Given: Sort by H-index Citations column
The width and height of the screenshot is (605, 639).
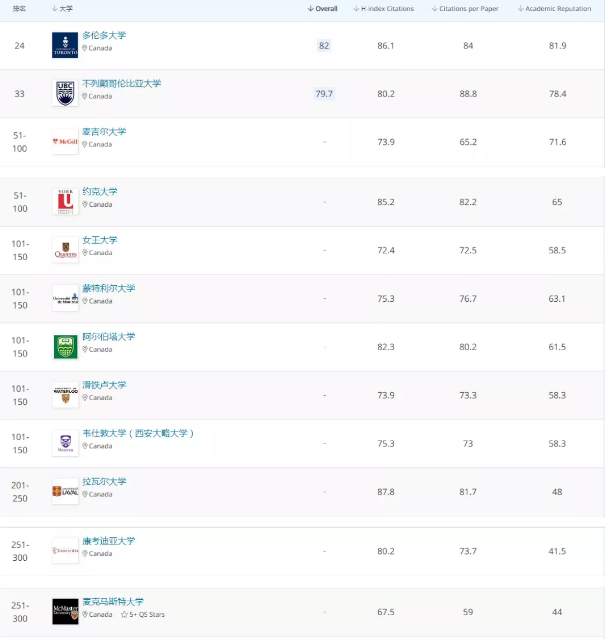Looking at the screenshot, I should pyautogui.click(x=383, y=9).
